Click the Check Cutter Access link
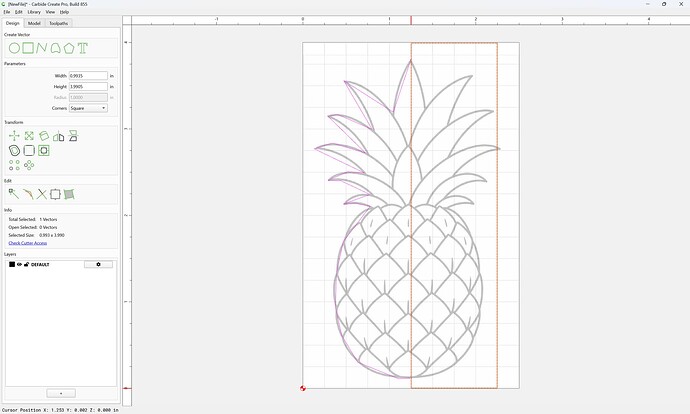 point(28,243)
